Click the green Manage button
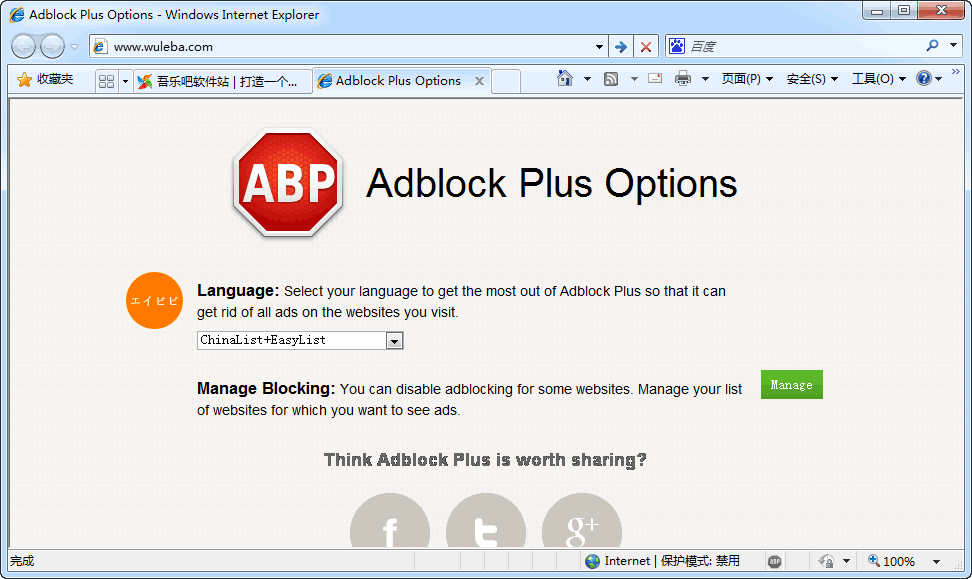This screenshot has width=972, height=579. 792,384
